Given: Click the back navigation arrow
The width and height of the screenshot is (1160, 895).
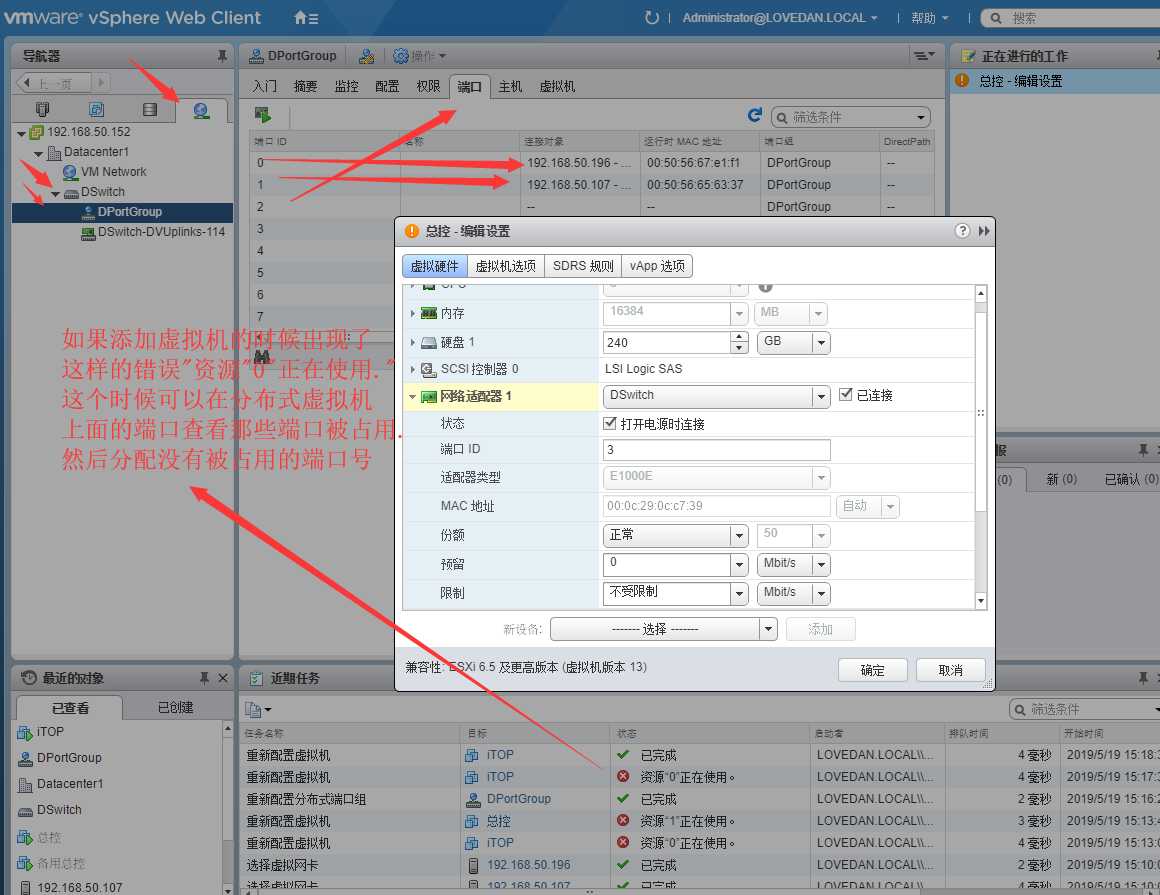Looking at the screenshot, I should (27, 83).
